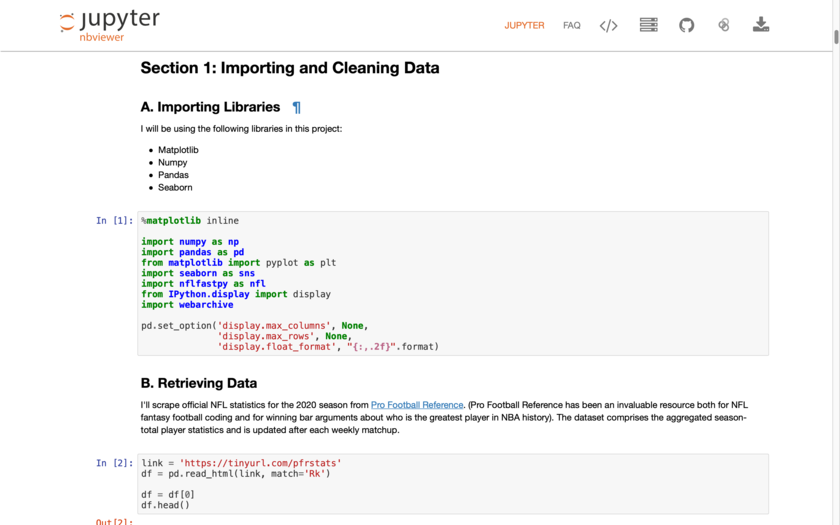This screenshot has width=840, height=525.
Task: Click the tinyurl pfrstats string in code
Action: point(260,463)
